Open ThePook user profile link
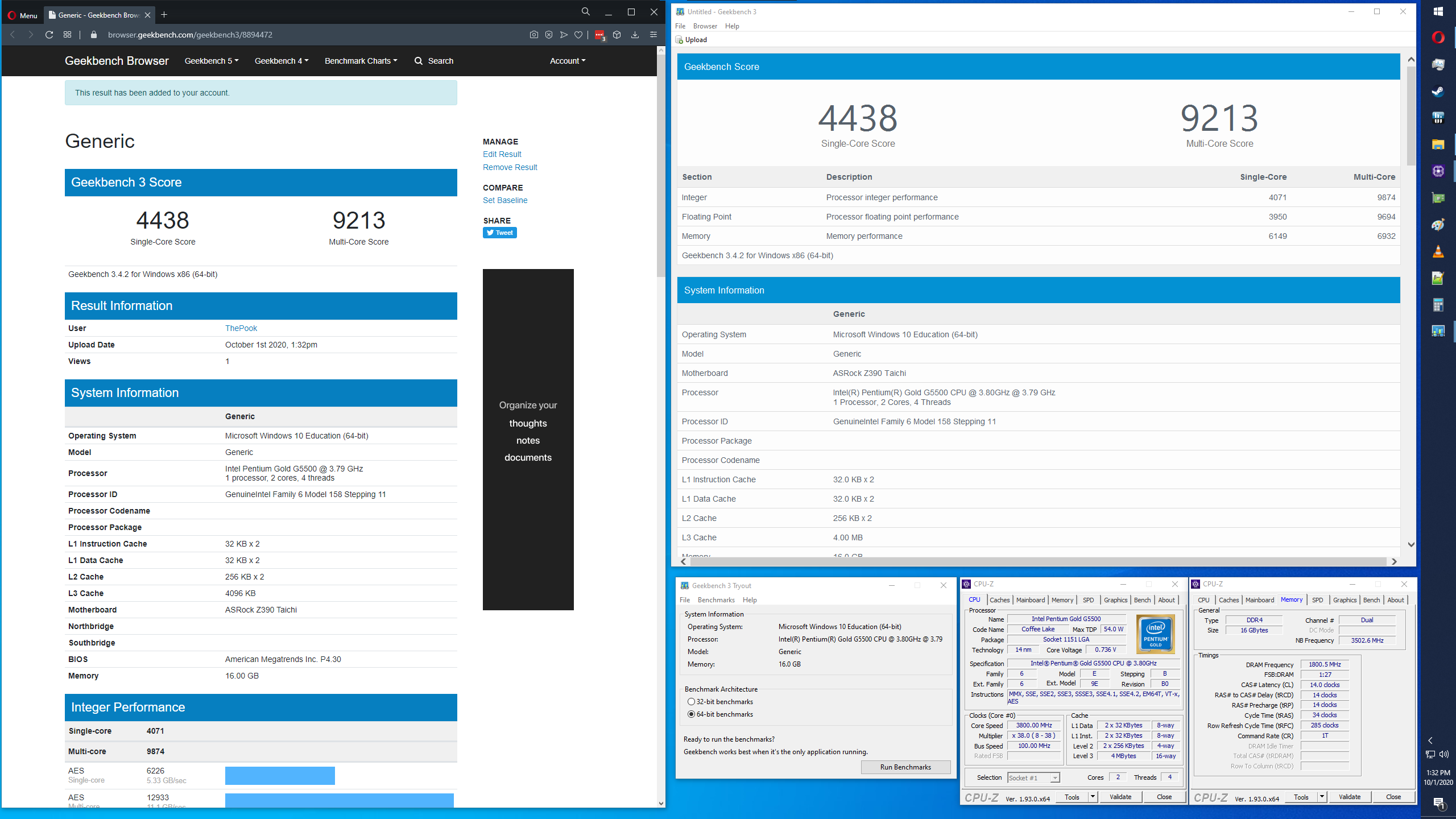The width and height of the screenshot is (1456, 819). point(241,328)
